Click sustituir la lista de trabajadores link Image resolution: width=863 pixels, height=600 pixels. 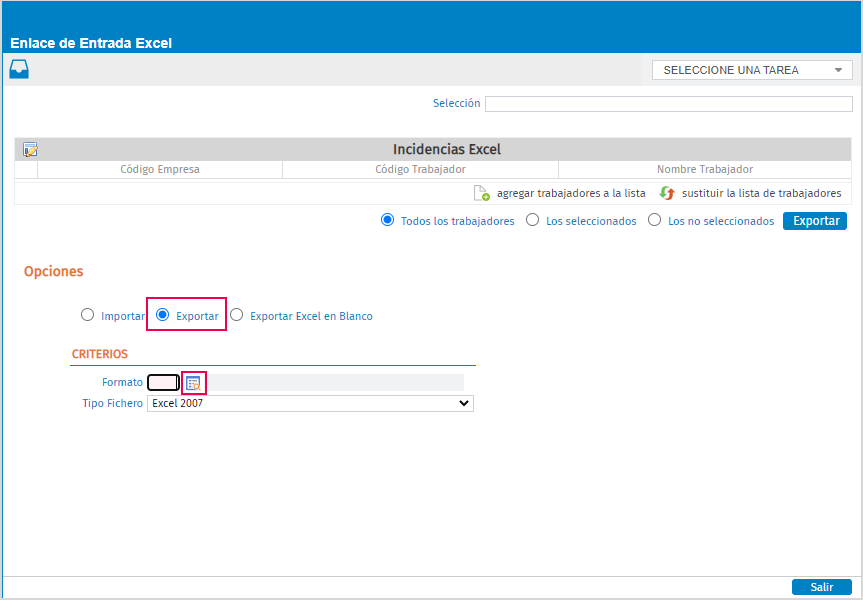tap(761, 193)
